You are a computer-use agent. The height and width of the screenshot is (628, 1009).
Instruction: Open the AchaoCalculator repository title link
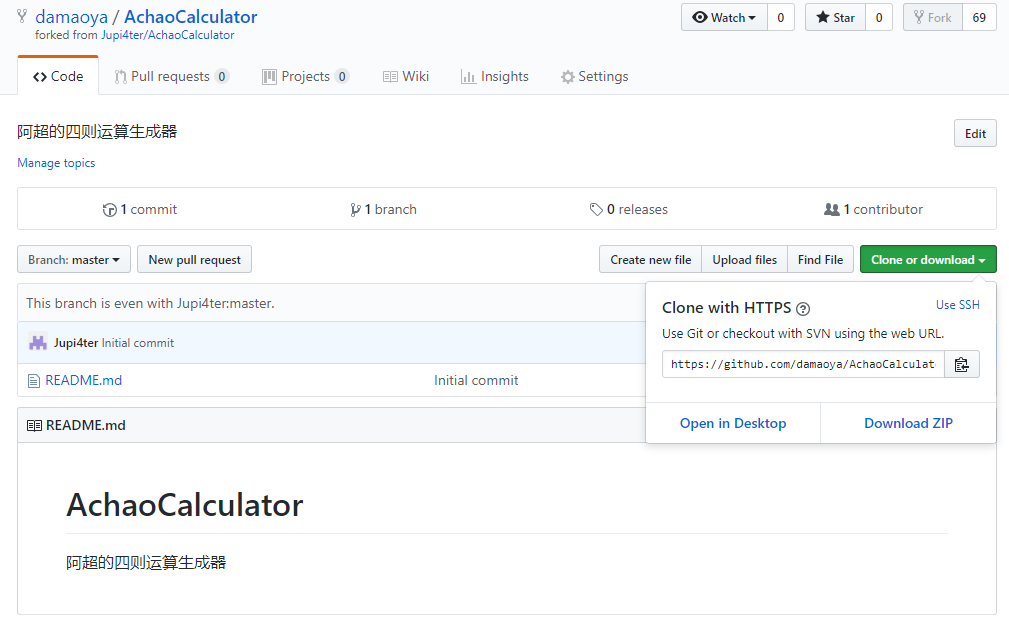(190, 17)
